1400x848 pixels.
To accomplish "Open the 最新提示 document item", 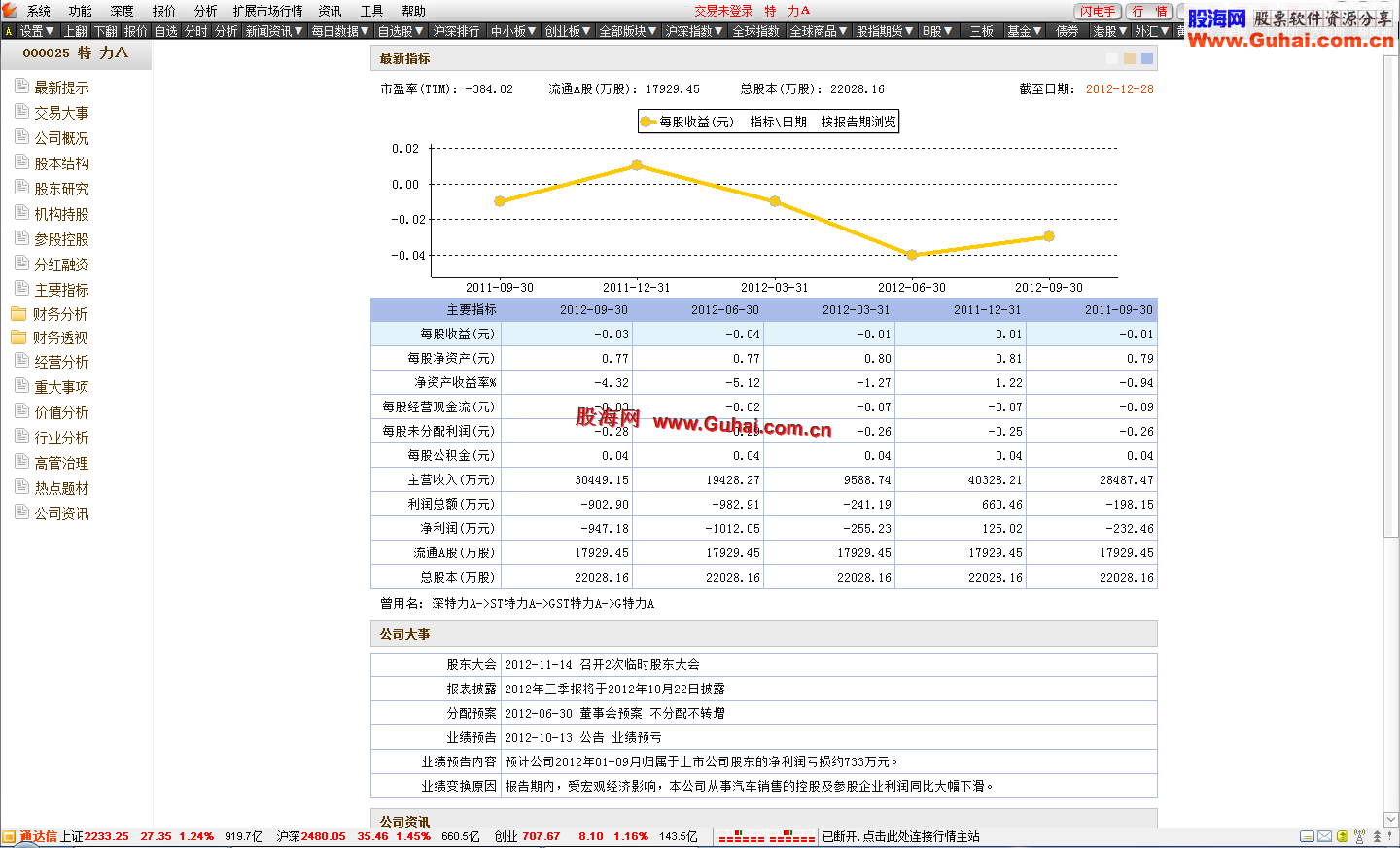I will 52,88.
